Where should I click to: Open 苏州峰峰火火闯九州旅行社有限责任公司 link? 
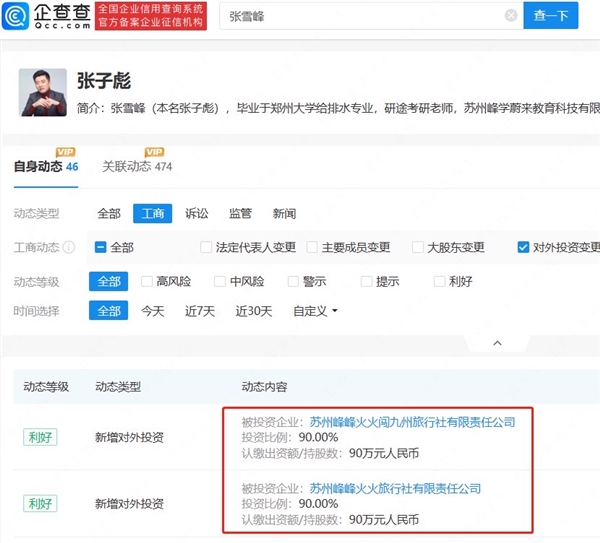pyautogui.click(x=412, y=422)
